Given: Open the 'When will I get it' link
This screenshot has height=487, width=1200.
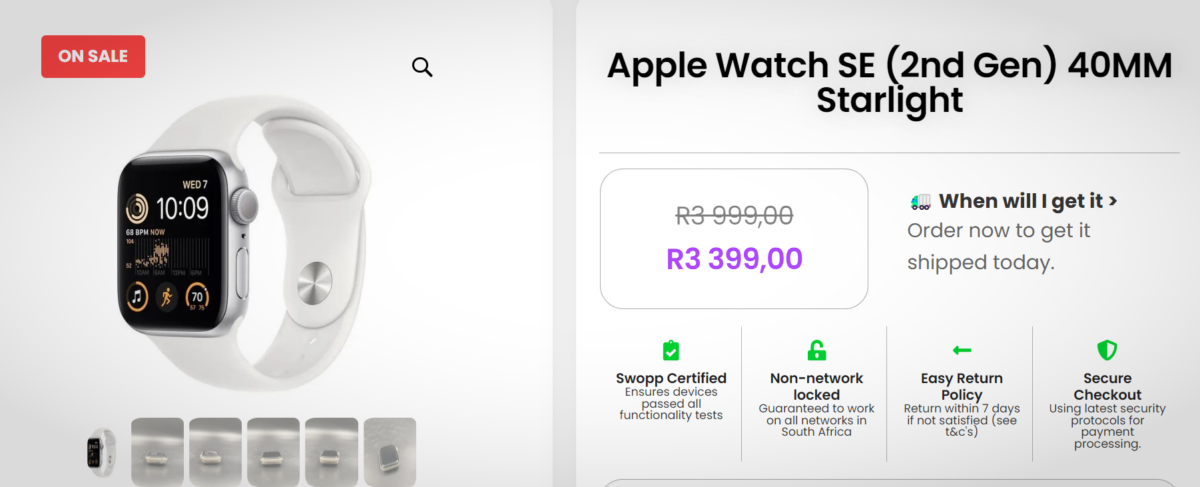Looking at the screenshot, I should point(1028,201).
